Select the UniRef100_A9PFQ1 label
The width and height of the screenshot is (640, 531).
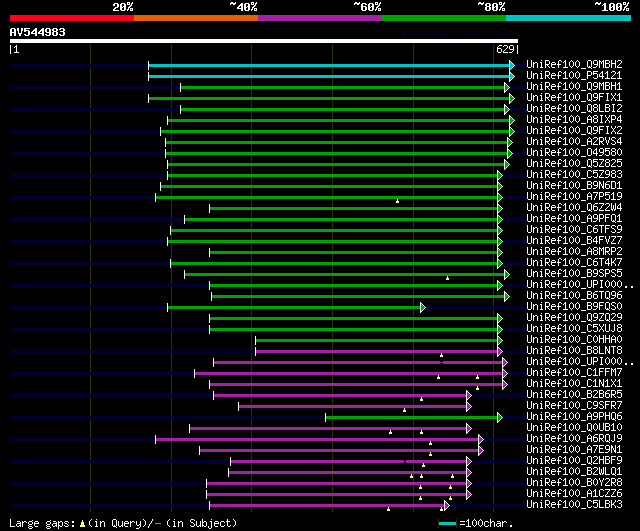point(574,218)
